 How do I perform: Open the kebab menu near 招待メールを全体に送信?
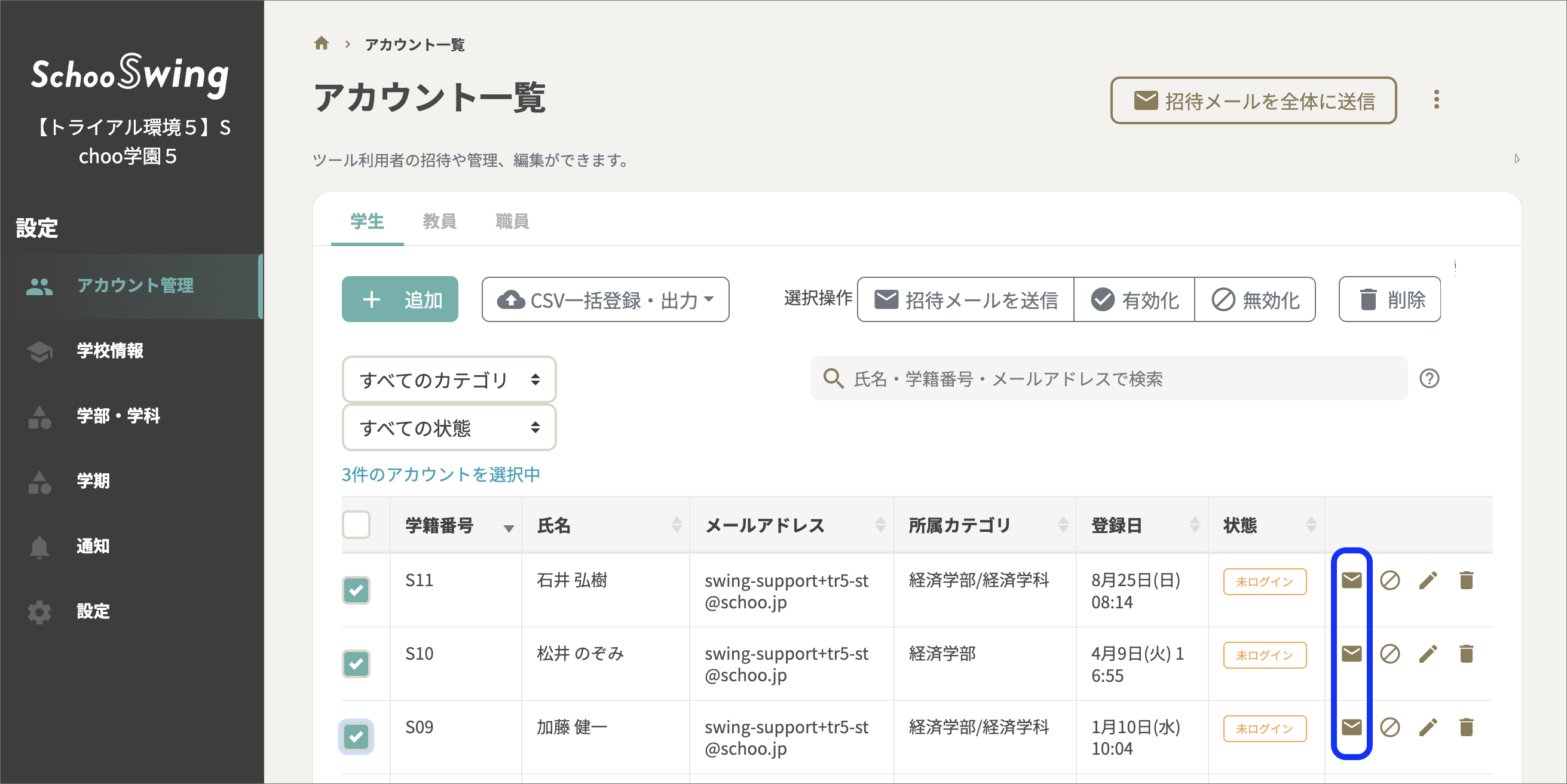click(1437, 100)
